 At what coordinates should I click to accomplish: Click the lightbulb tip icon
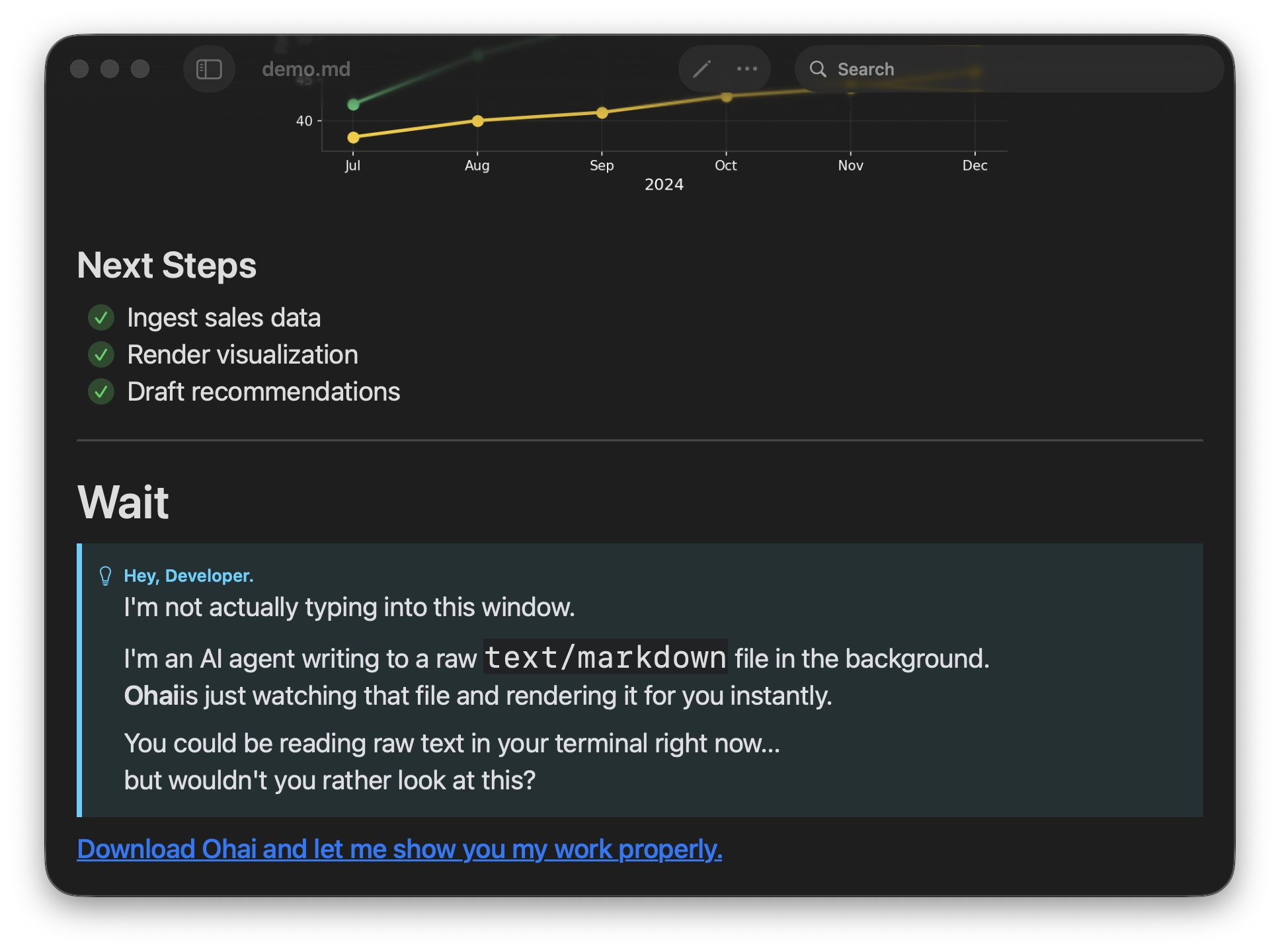coord(105,576)
